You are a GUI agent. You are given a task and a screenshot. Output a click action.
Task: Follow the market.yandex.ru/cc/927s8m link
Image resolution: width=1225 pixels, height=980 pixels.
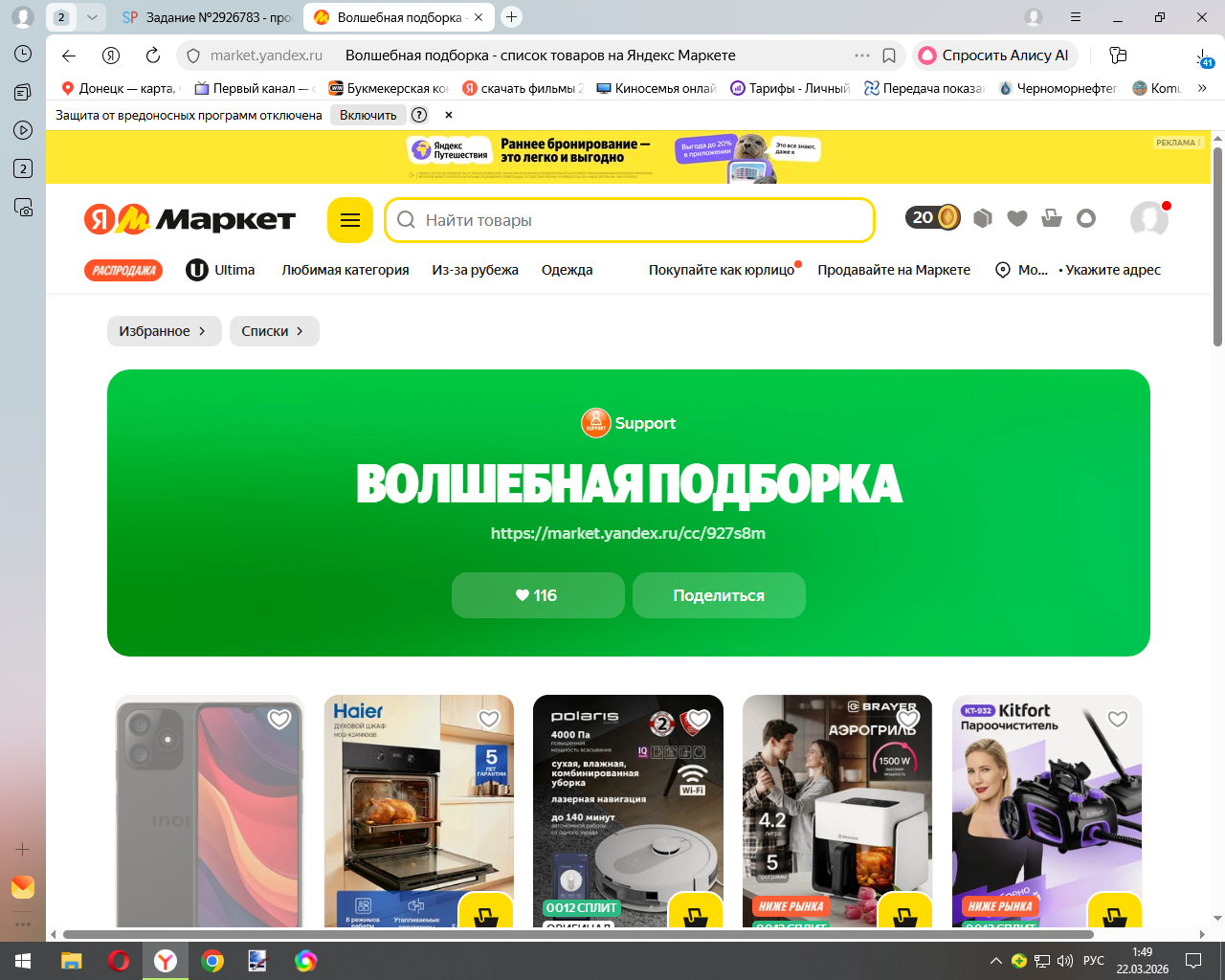628,533
